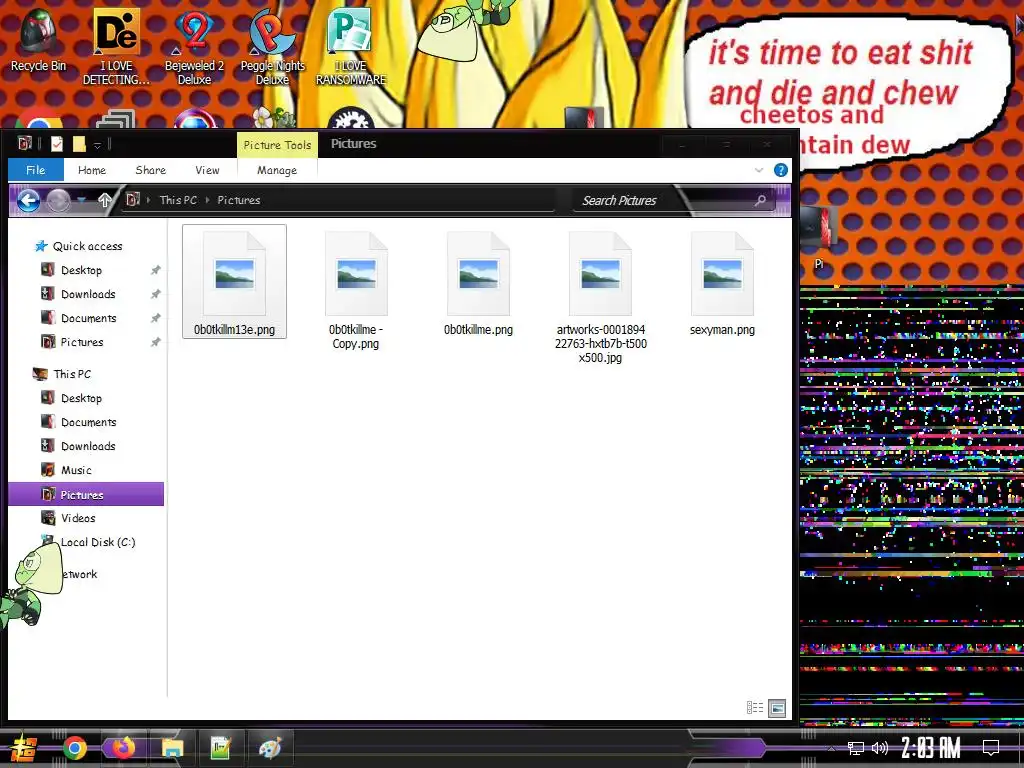This screenshot has width=1024, height=768.
Task: Open Paint from the taskbar
Action: tap(270, 748)
